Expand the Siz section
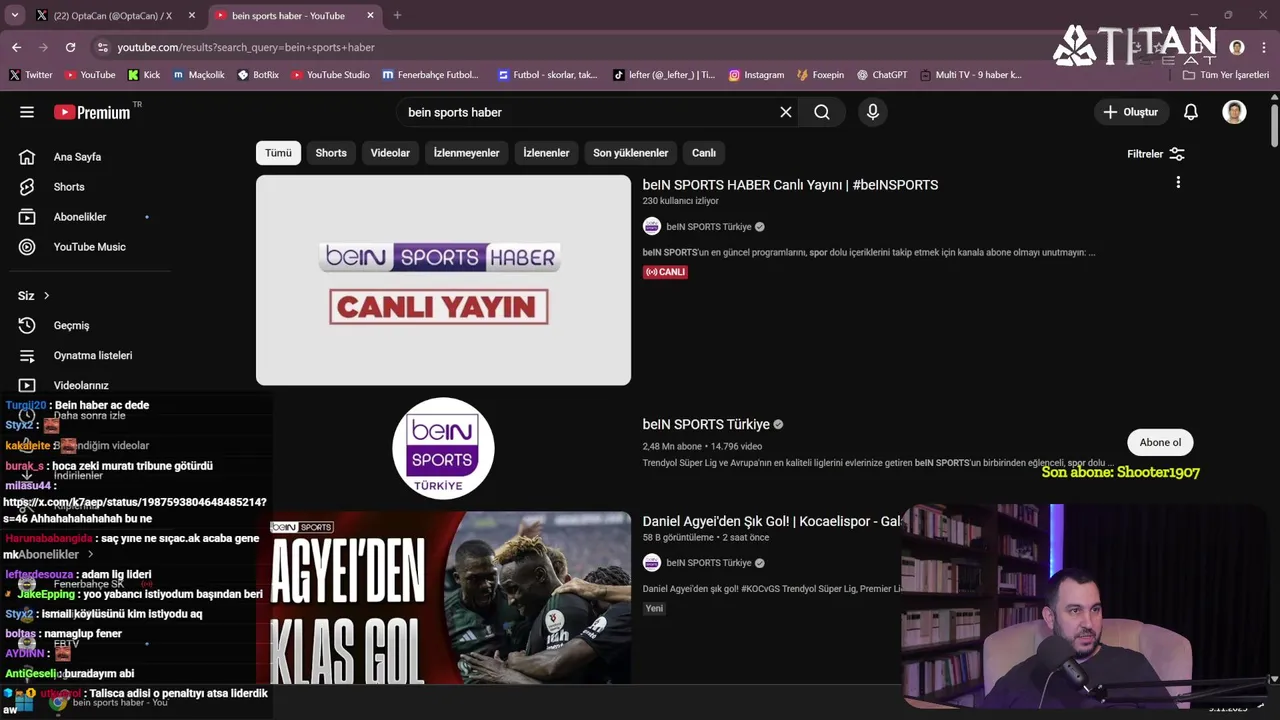 click(34, 295)
